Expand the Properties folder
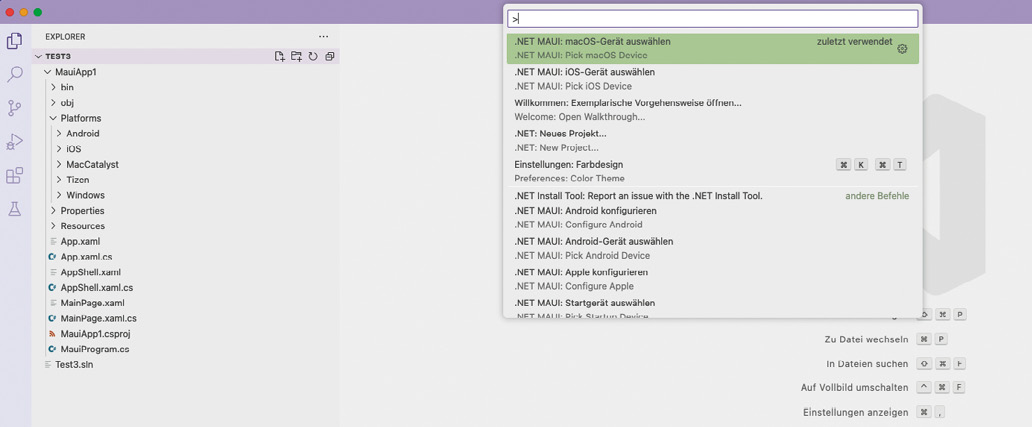Viewport: 1032px width, 427px height. point(53,211)
